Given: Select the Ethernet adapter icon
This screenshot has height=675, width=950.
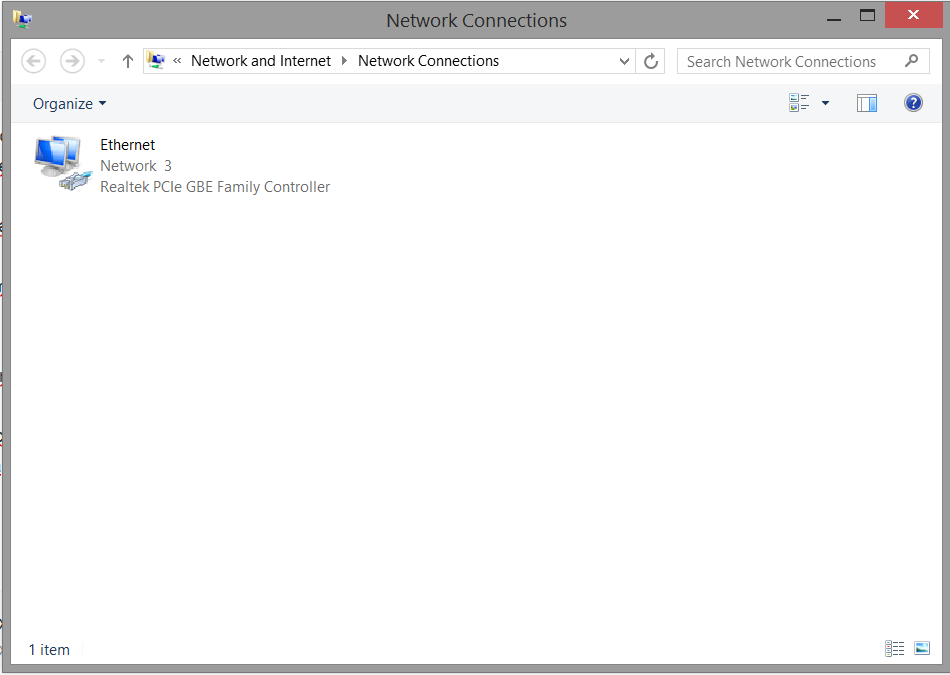Looking at the screenshot, I should point(62,165).
